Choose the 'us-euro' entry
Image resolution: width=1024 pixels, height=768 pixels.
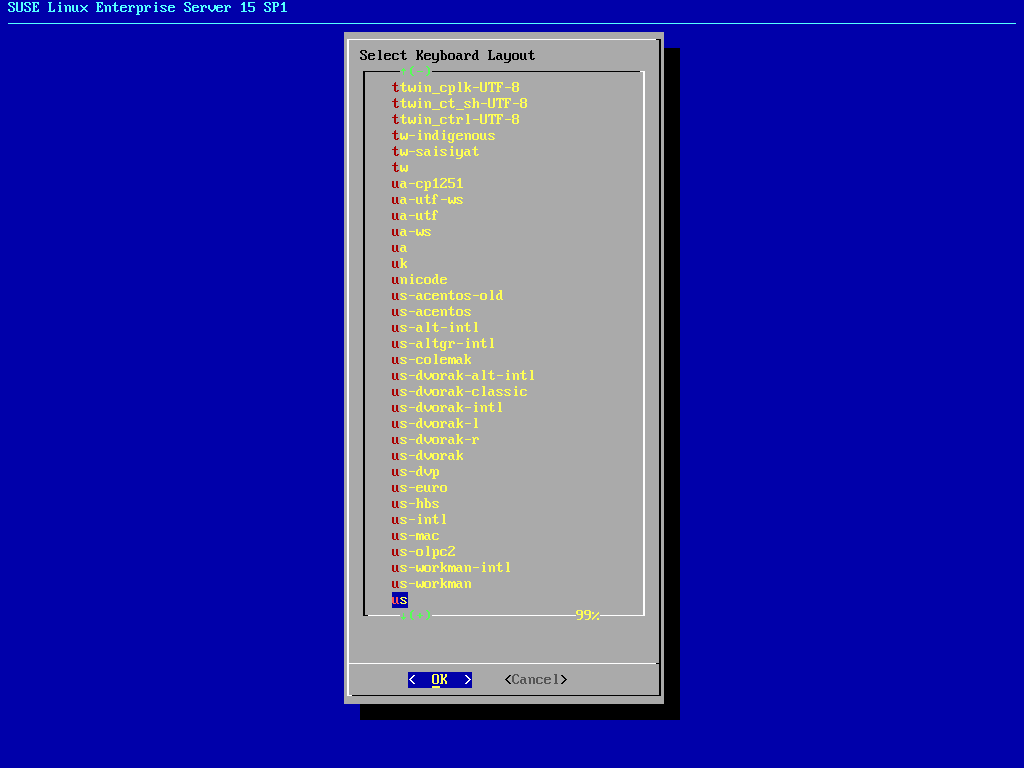coord(420,488)
